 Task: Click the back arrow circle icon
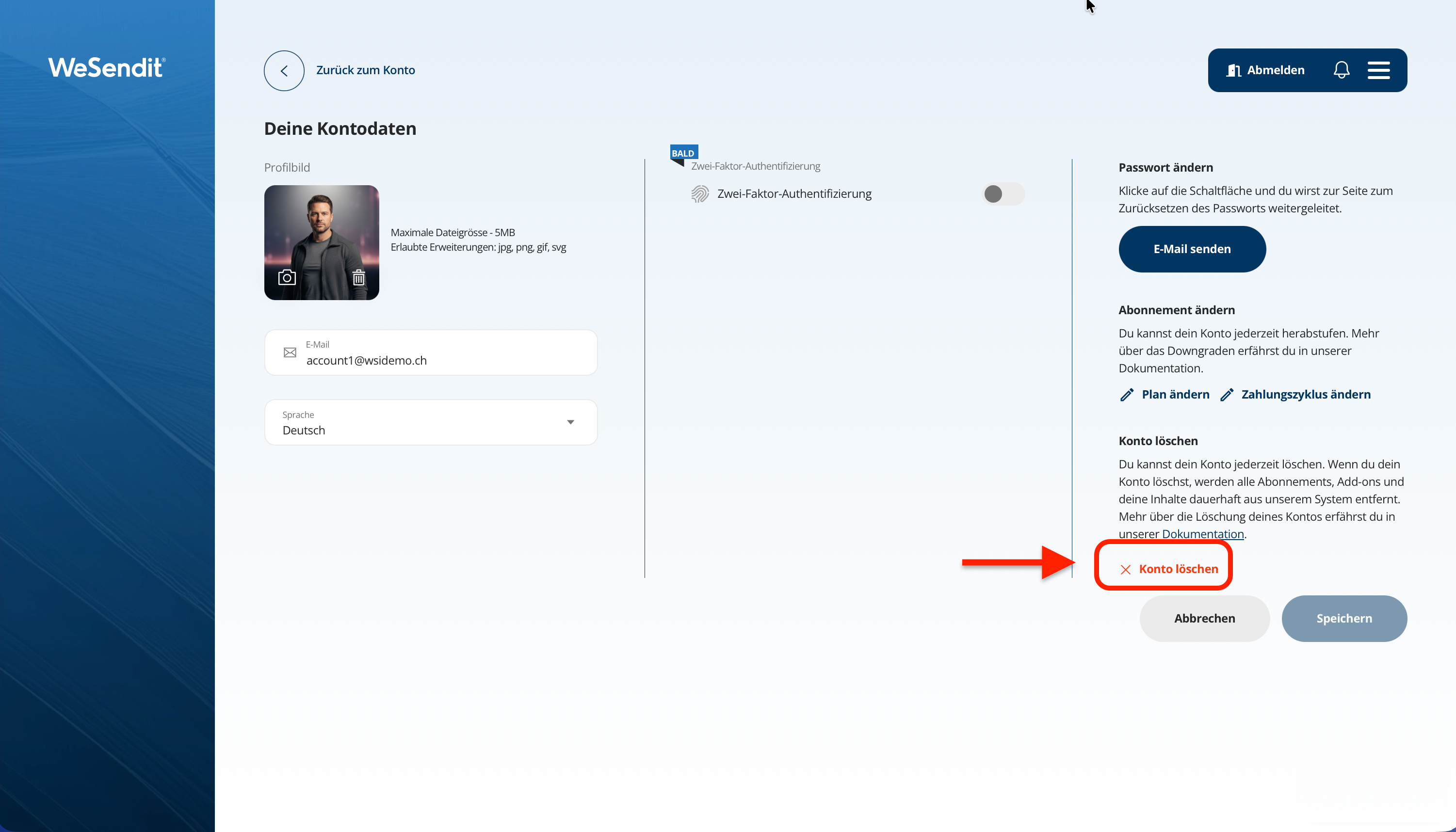click(283, 70)
